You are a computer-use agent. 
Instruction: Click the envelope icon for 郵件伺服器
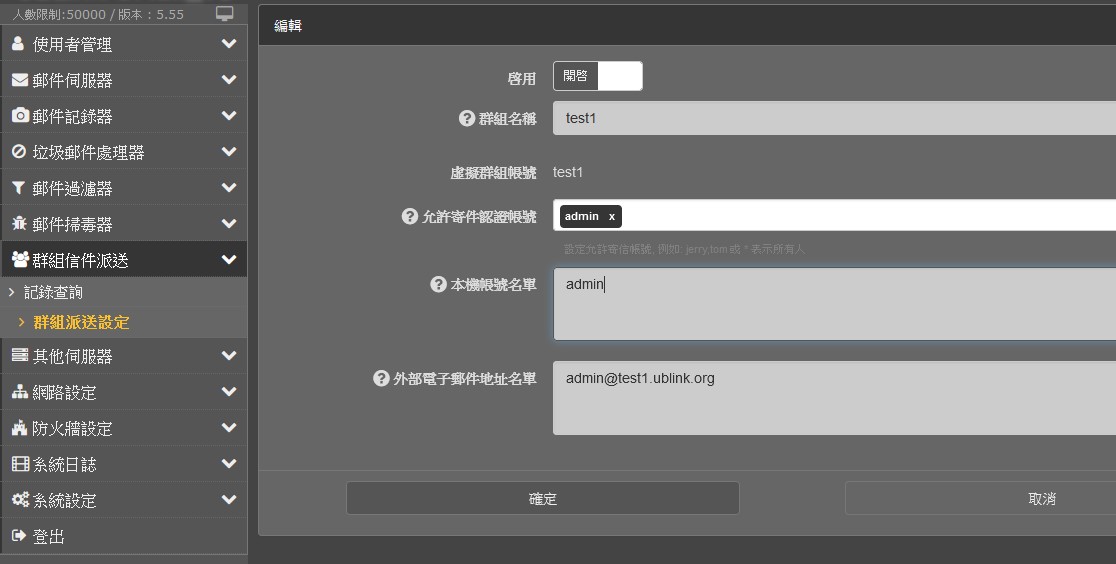click(x=19, y=80)
